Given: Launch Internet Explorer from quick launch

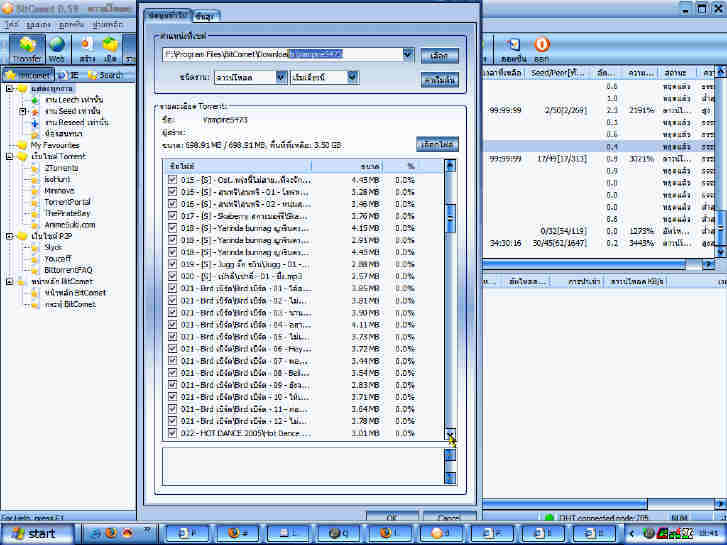Looking at the screenshot, I should point(96,533).
